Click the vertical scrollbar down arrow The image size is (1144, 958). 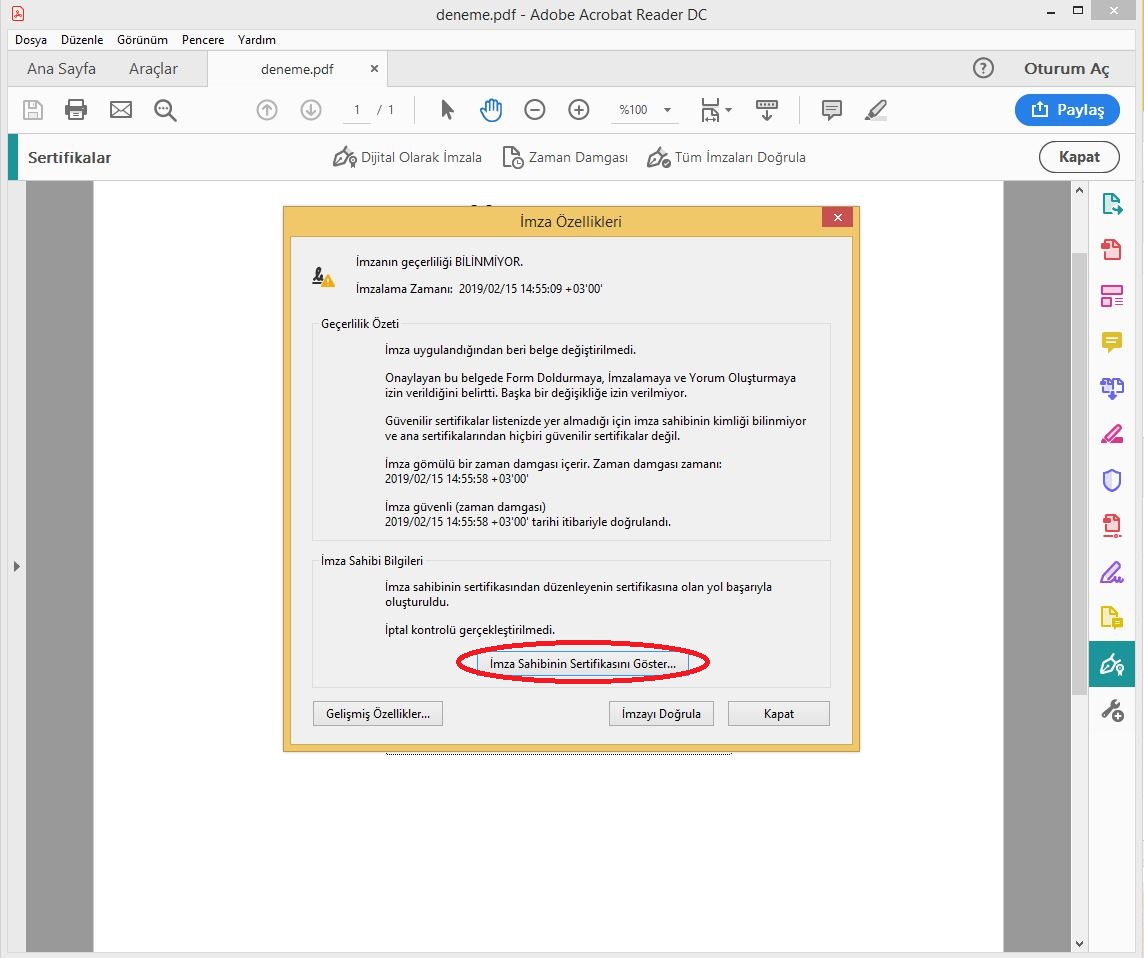[1080, 944]
